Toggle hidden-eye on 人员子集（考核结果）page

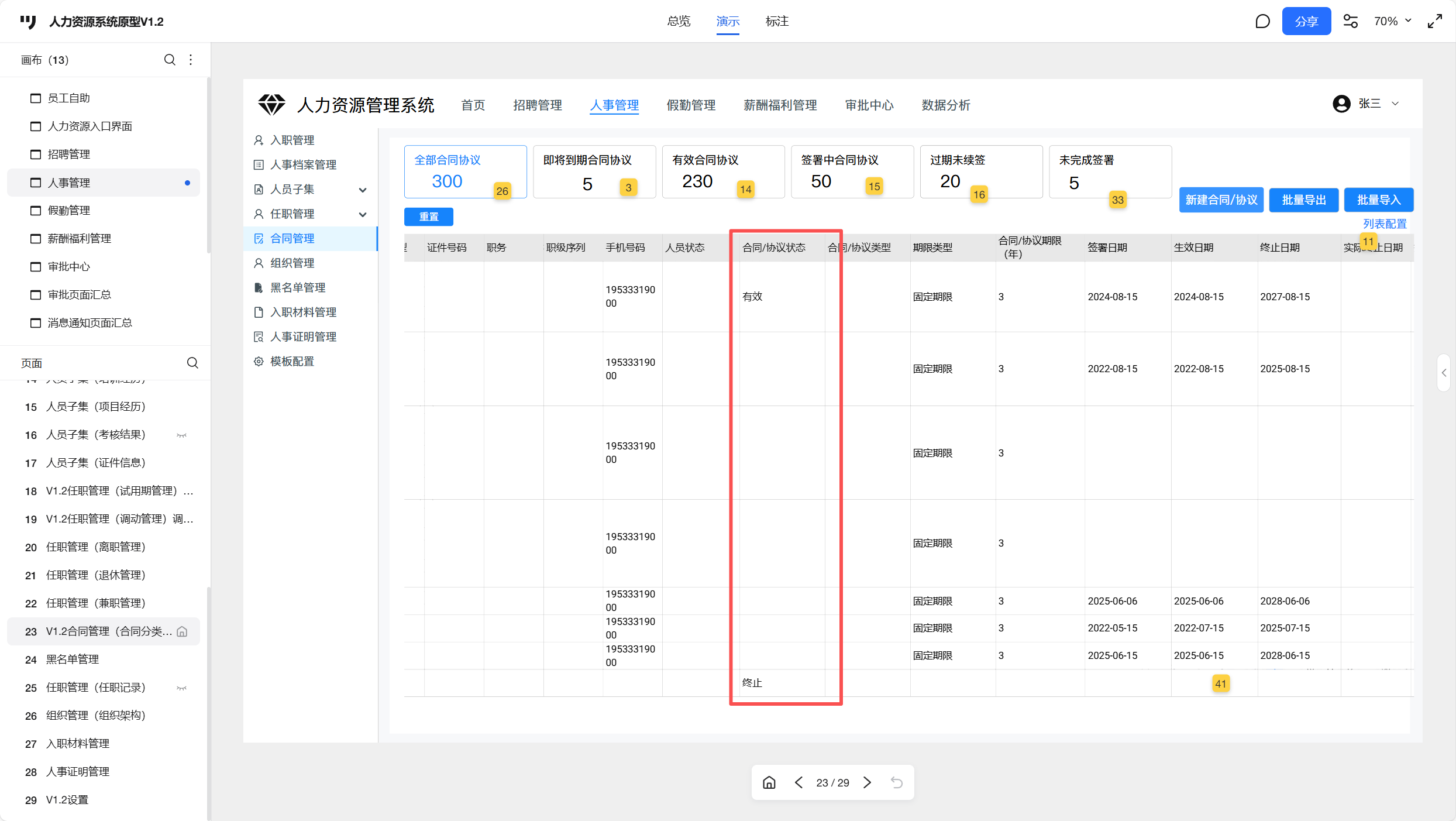pyautogui.click(x=182, y=435)
